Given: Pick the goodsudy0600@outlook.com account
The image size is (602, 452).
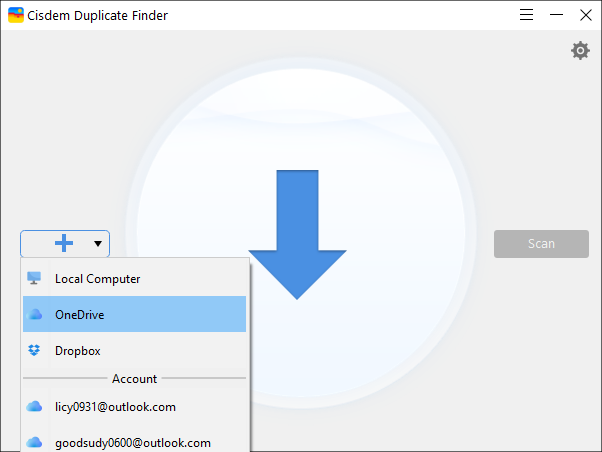Looking at the screenshot, I should click(134, 442).
